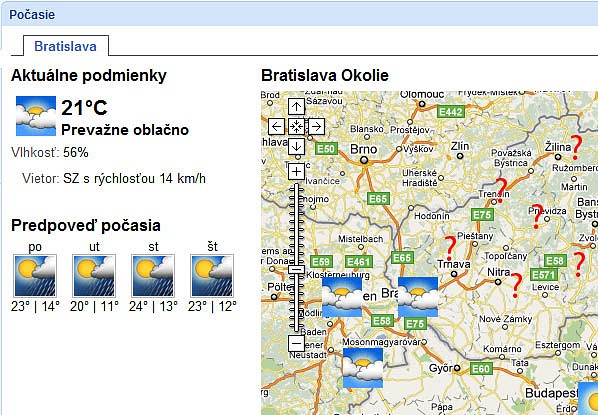Click the 21°C temperature reading
598x415 pixels.
click(x=84, y=108)
